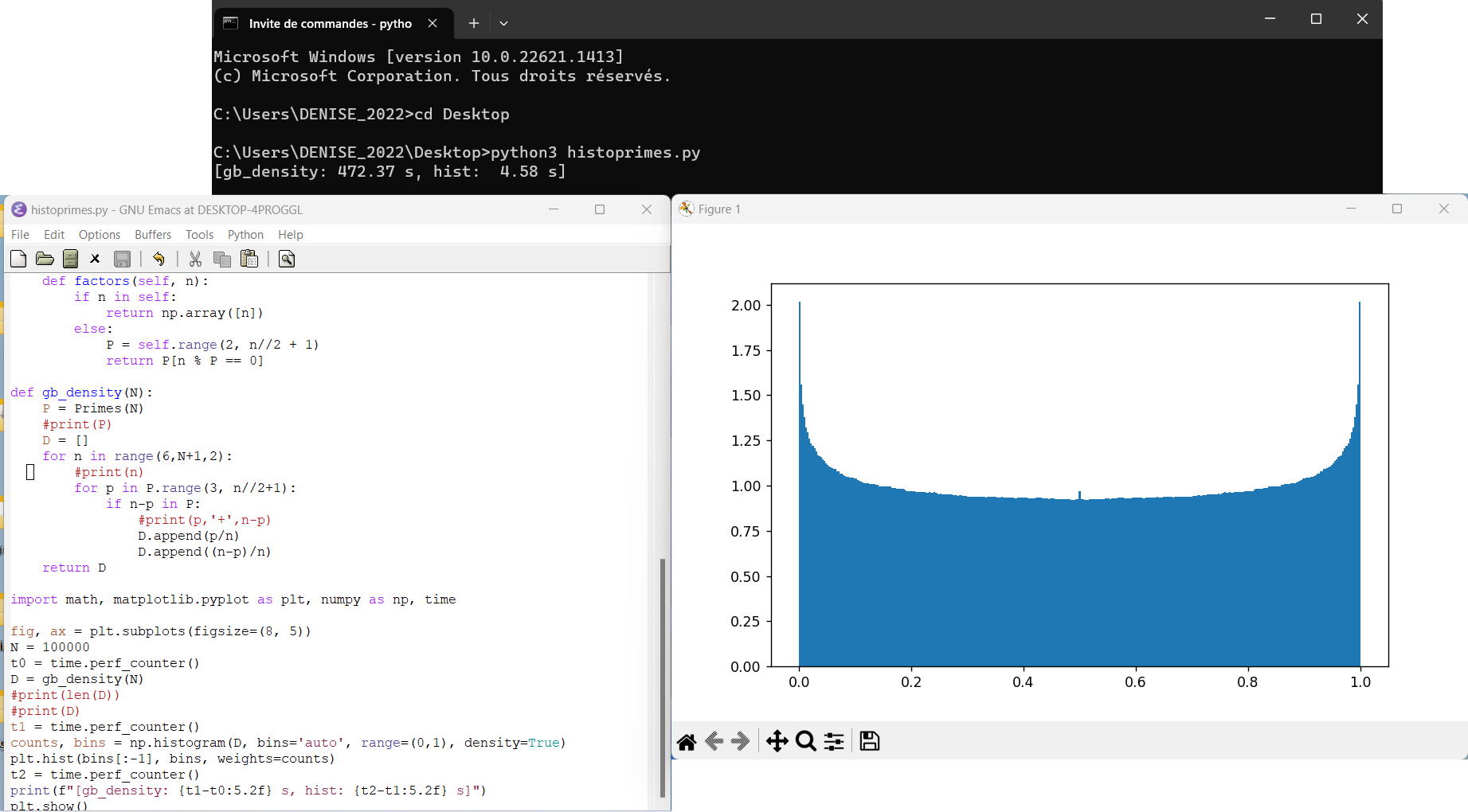1468x812 pixels.
Task: Open the terminal tab dropdown chevron
Action: tap(503, 24)
